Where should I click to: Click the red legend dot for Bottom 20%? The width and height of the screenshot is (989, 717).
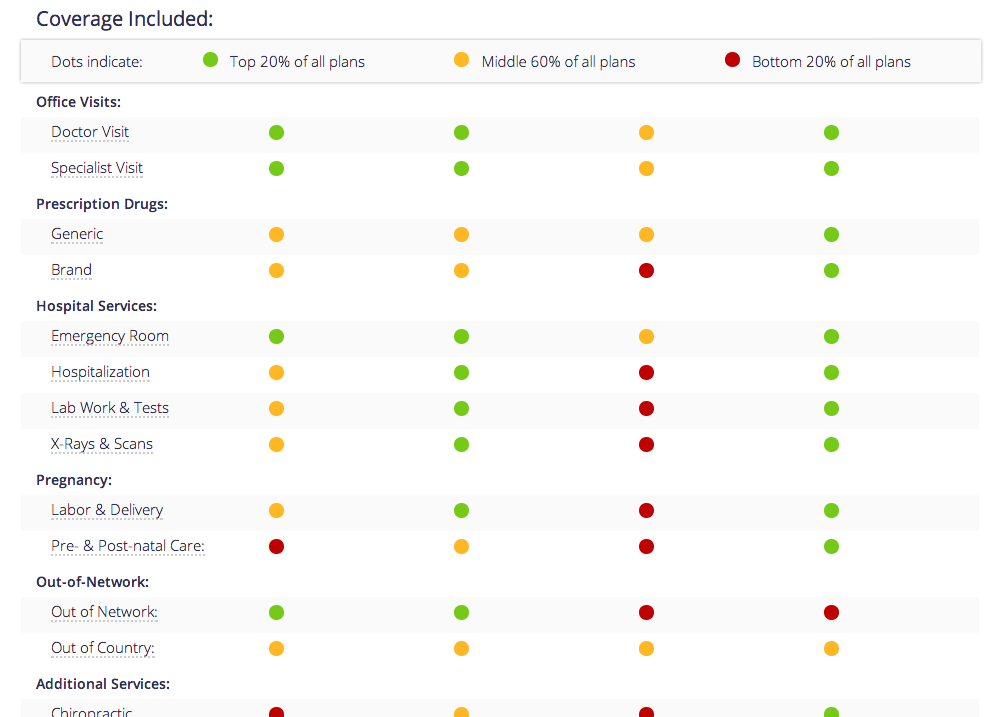tap(732, 60)
